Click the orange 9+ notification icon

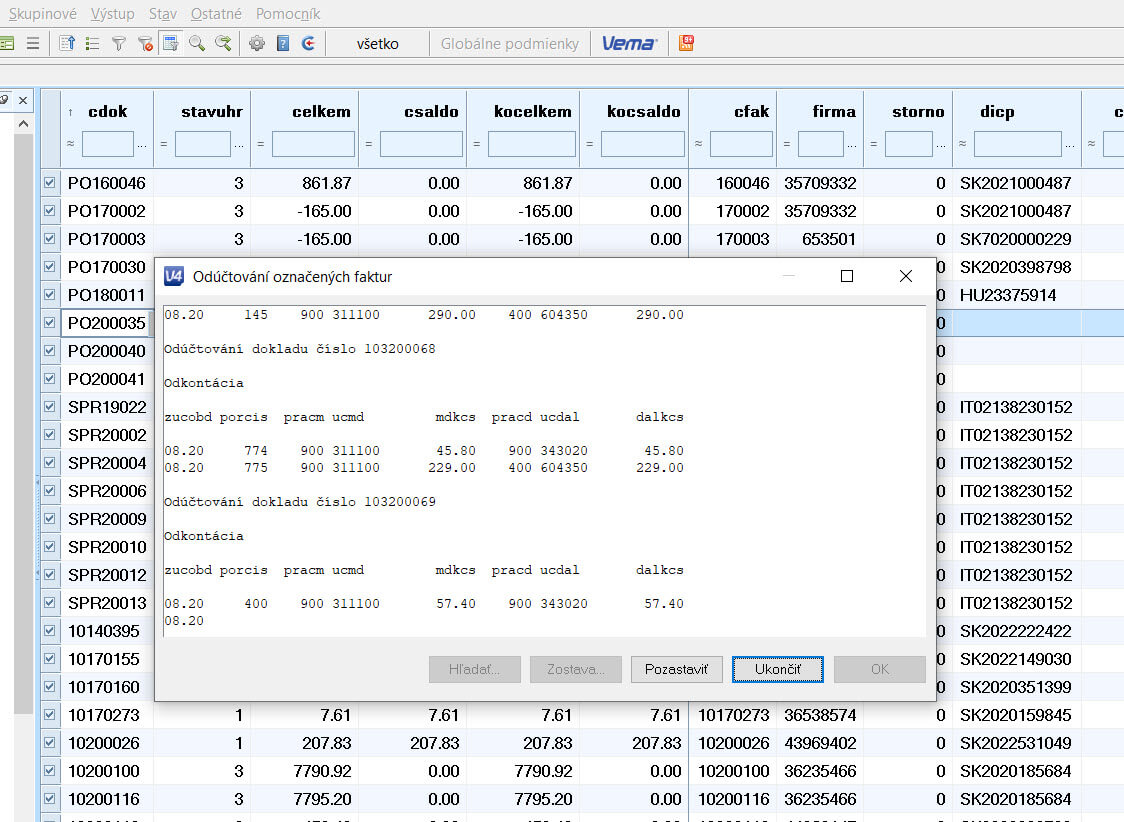click(x=686, y=43)
